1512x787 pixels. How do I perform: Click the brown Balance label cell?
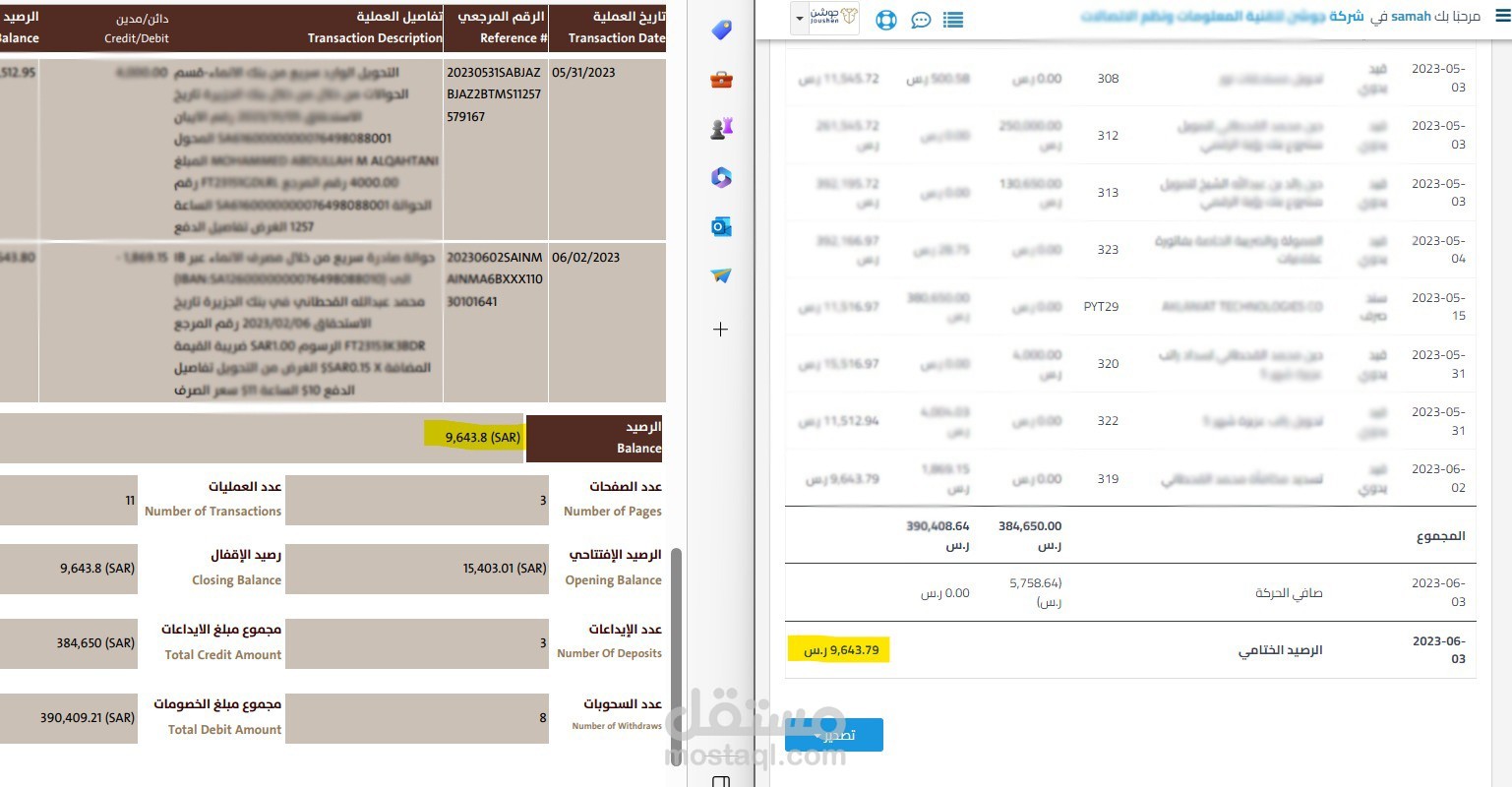click(x=594, y=438)
